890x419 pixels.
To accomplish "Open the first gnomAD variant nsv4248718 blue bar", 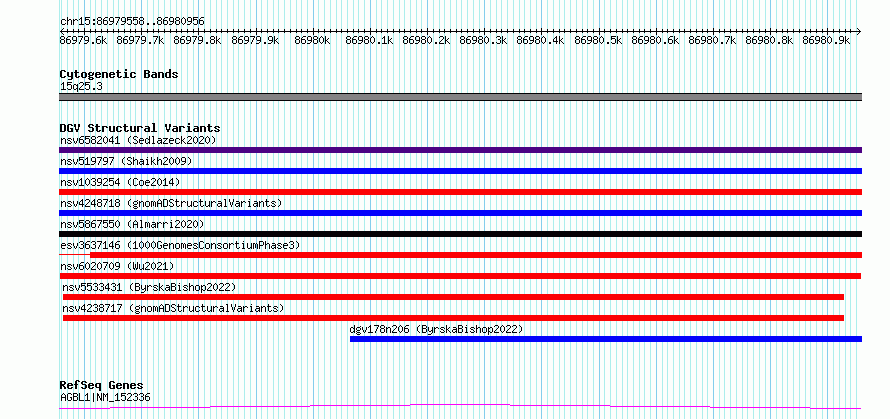I will pos(460,213).
